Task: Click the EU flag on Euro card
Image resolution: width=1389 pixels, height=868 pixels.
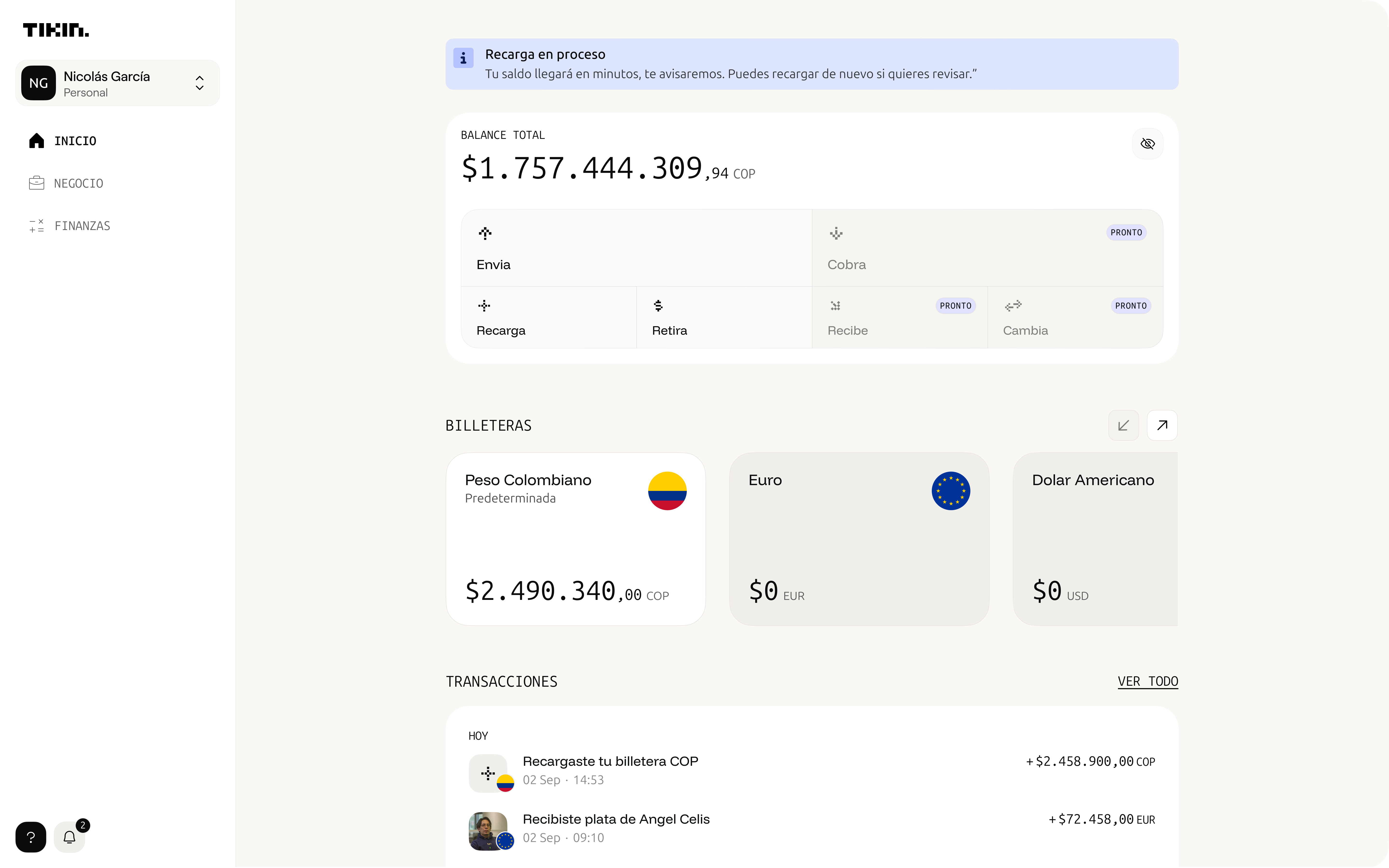Action: pyautogui.click(x=951, y=491)
